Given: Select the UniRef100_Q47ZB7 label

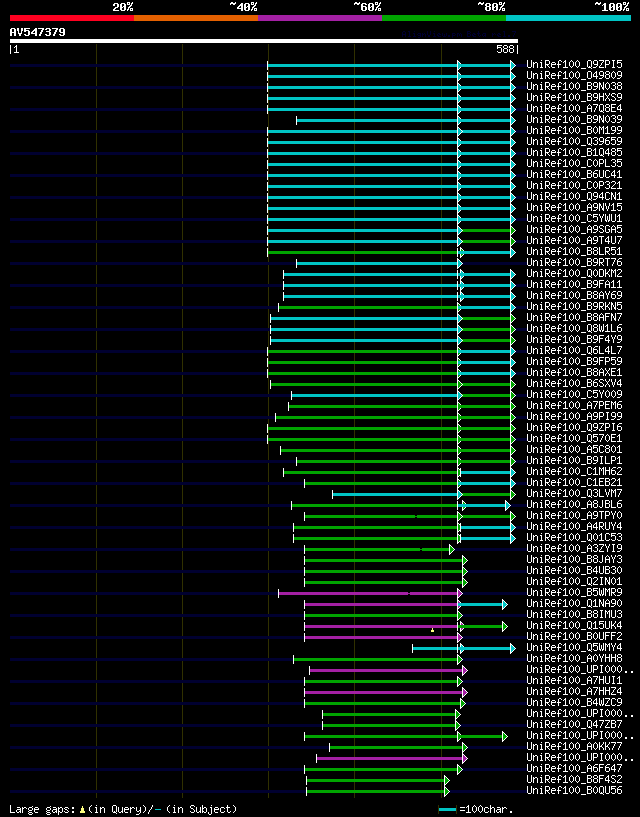Looking at the screenshot, I should pyautogui.click(x=574, y=725).
